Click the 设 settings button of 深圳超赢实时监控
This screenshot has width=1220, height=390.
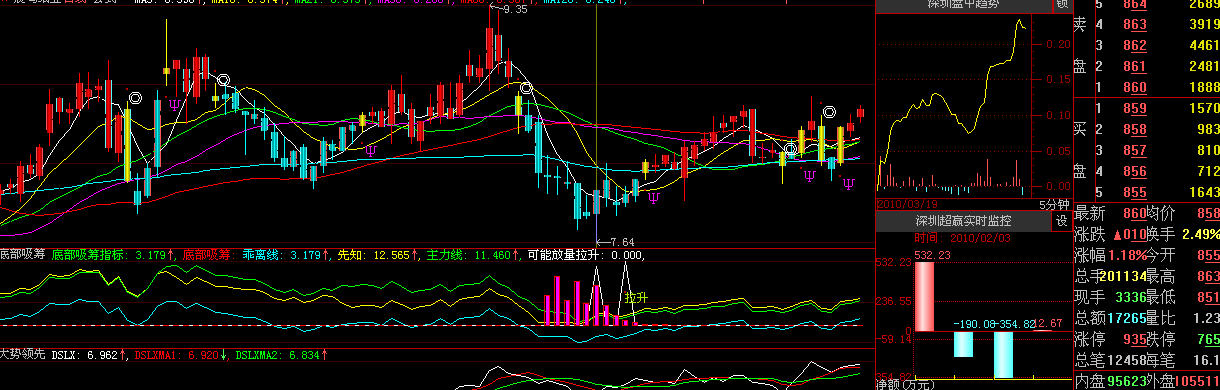[x=1061, y=220]
